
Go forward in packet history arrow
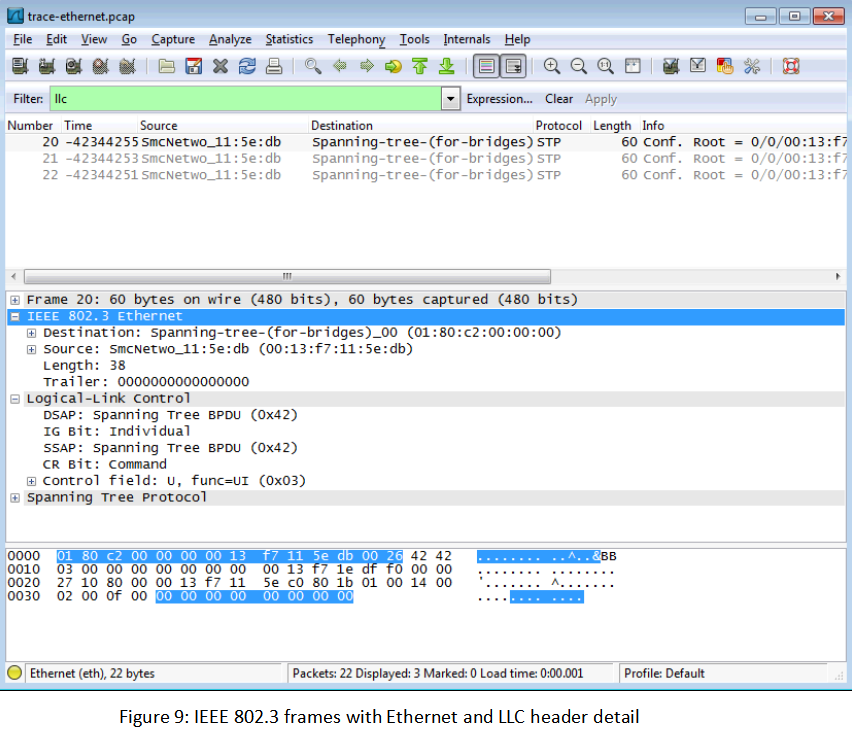click(x=367, y=66)
